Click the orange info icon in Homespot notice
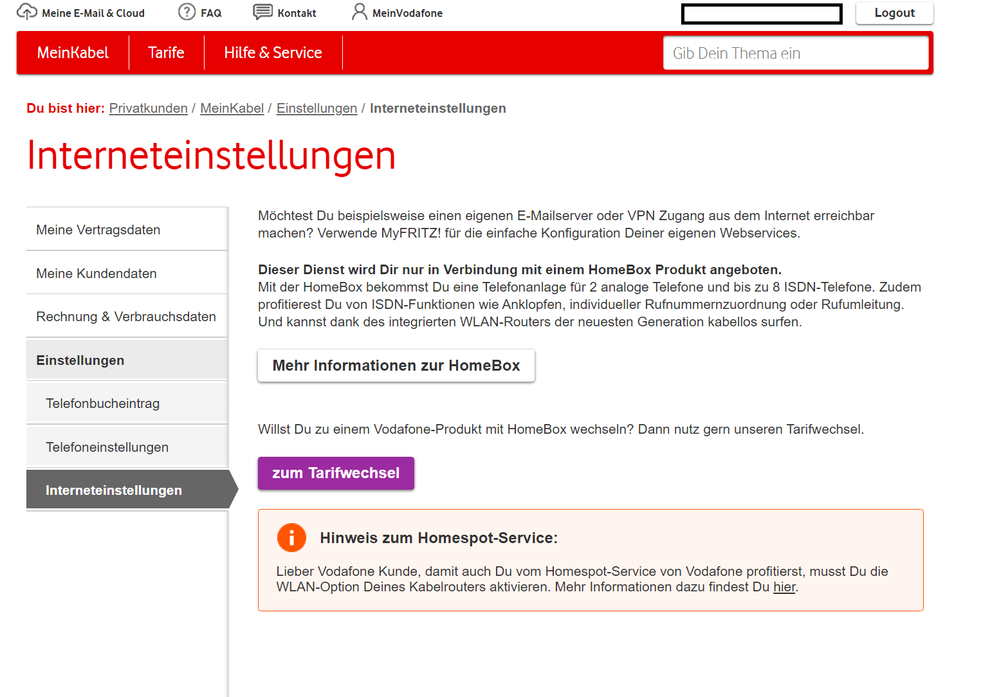 click(291, 538)
